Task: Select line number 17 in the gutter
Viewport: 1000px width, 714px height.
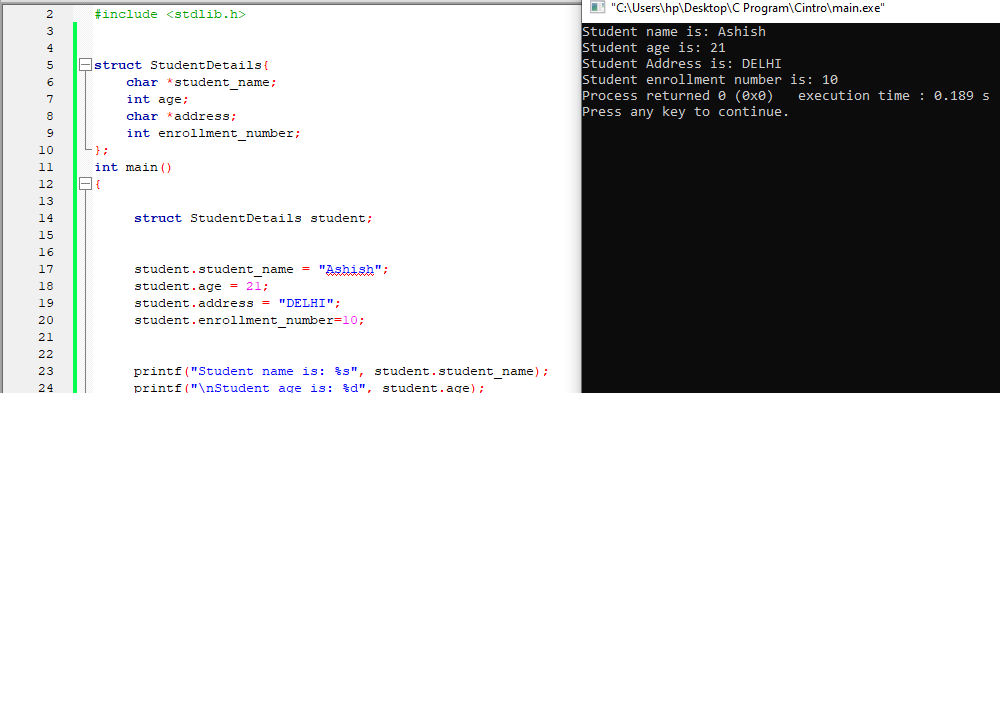Action: (x=46, y=268)
